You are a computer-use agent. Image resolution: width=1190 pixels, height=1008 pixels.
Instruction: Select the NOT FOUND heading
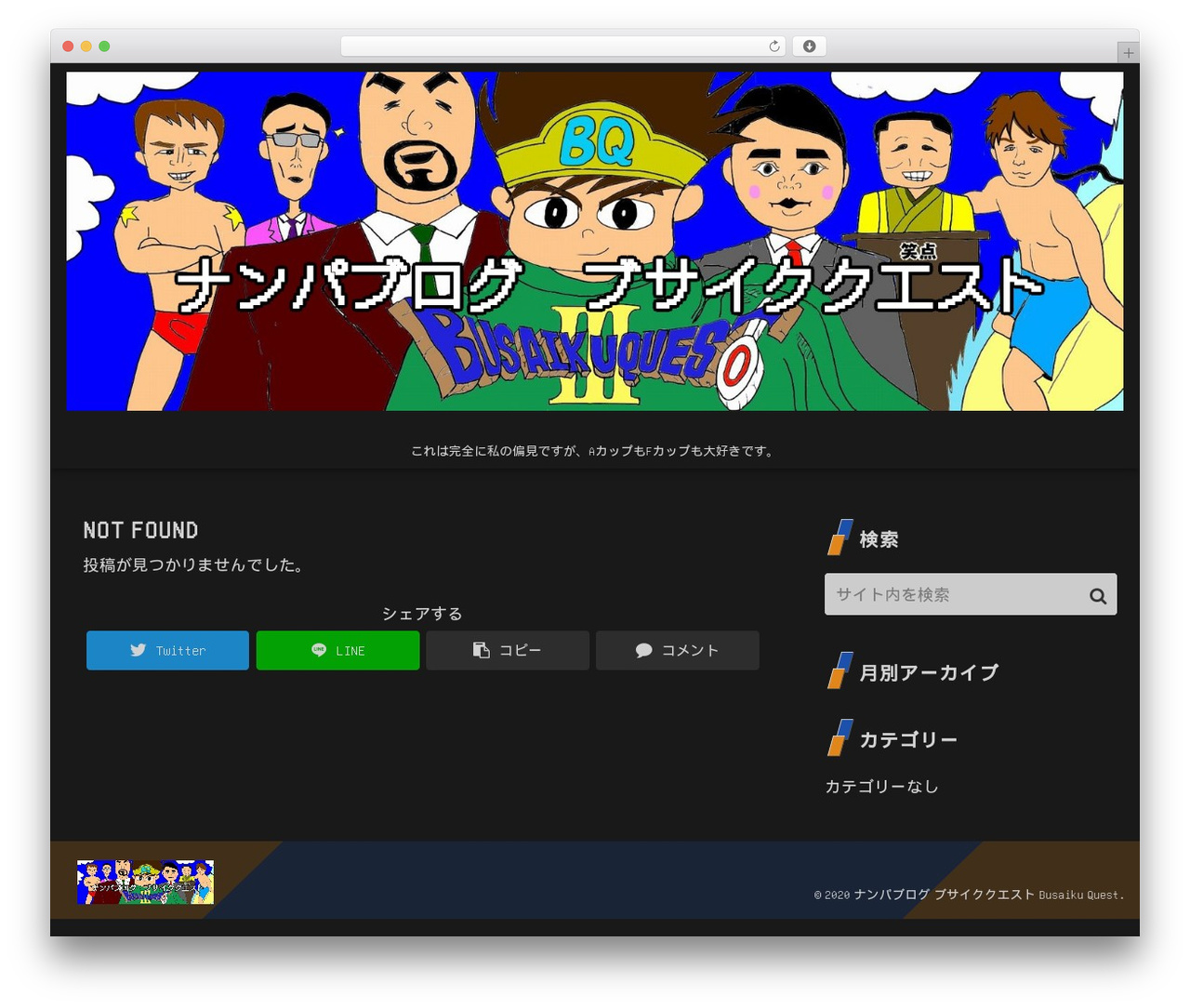pyautogui.click(x=140, y=530)
